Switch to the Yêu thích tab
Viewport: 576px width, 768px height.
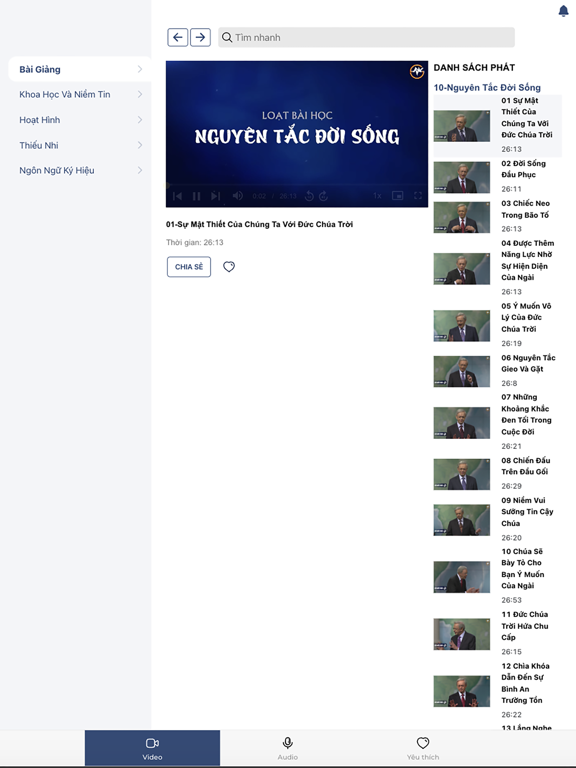click(423, 748)
